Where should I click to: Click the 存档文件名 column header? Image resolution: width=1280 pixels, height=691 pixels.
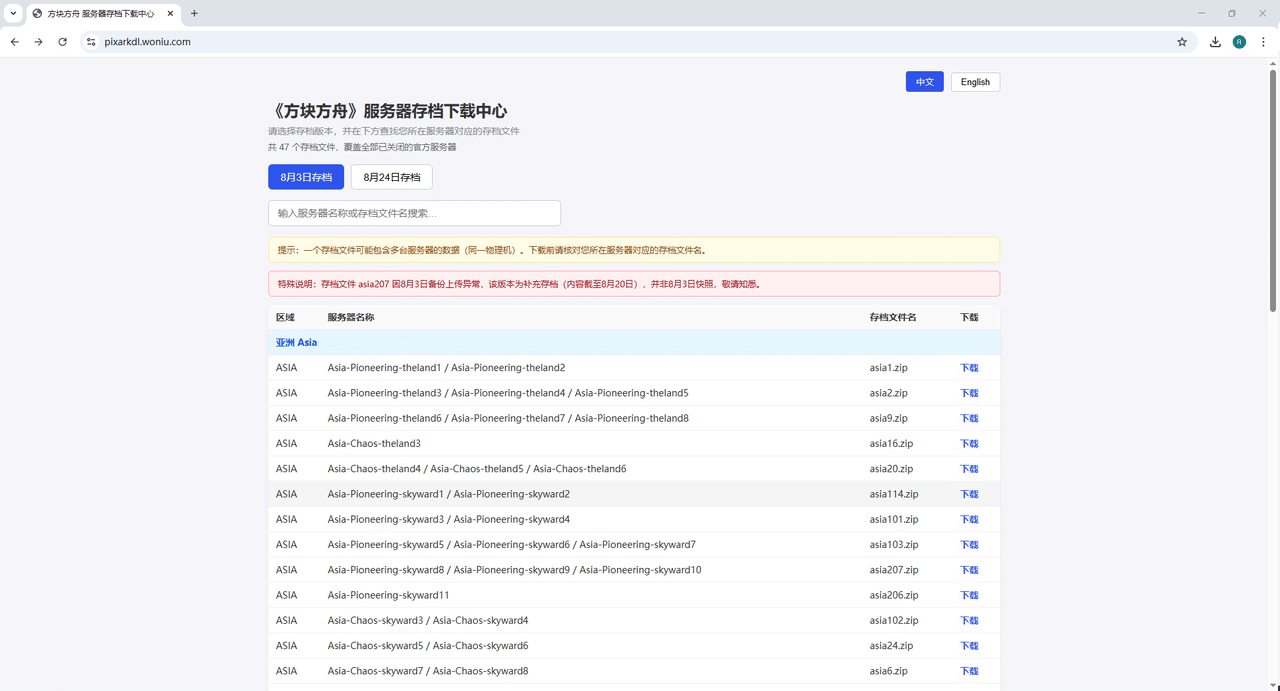tap(893, 317)
